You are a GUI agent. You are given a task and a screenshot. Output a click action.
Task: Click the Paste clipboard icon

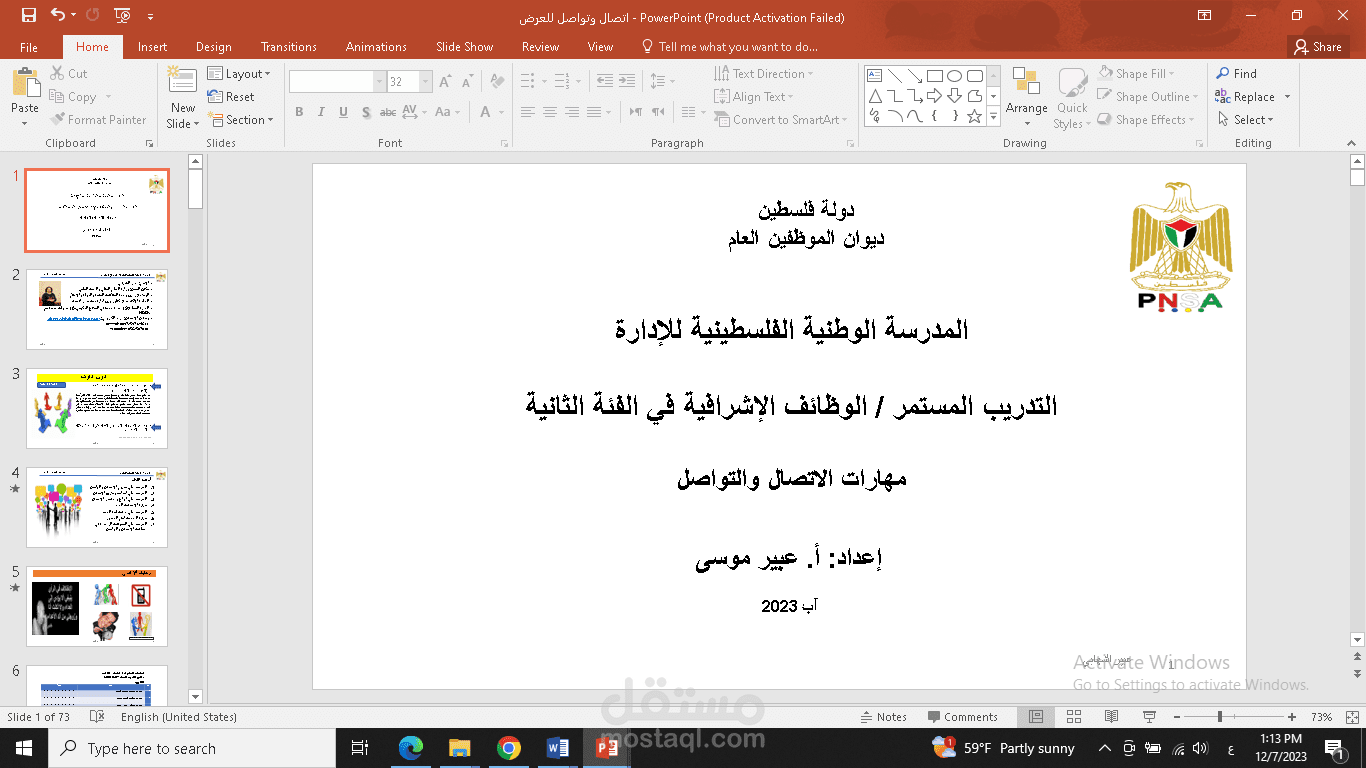(25, 84)
